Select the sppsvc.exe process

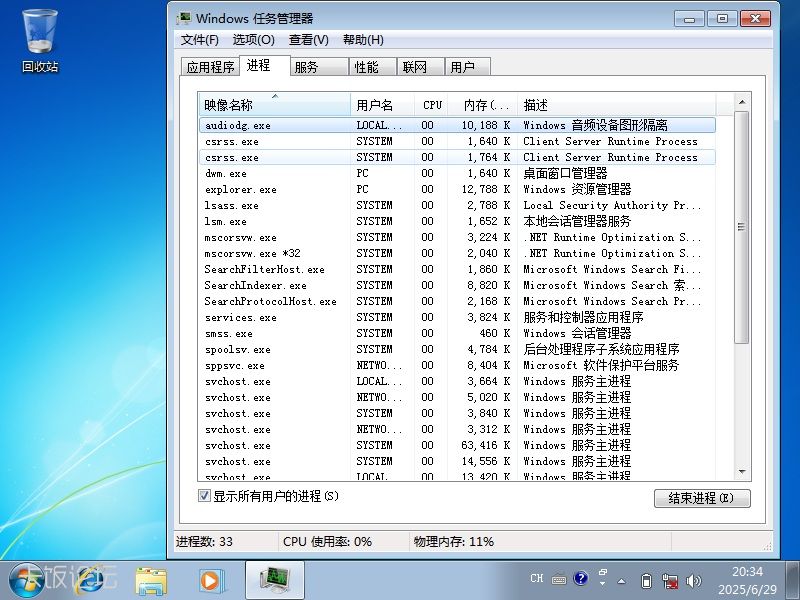click(457, 365)
